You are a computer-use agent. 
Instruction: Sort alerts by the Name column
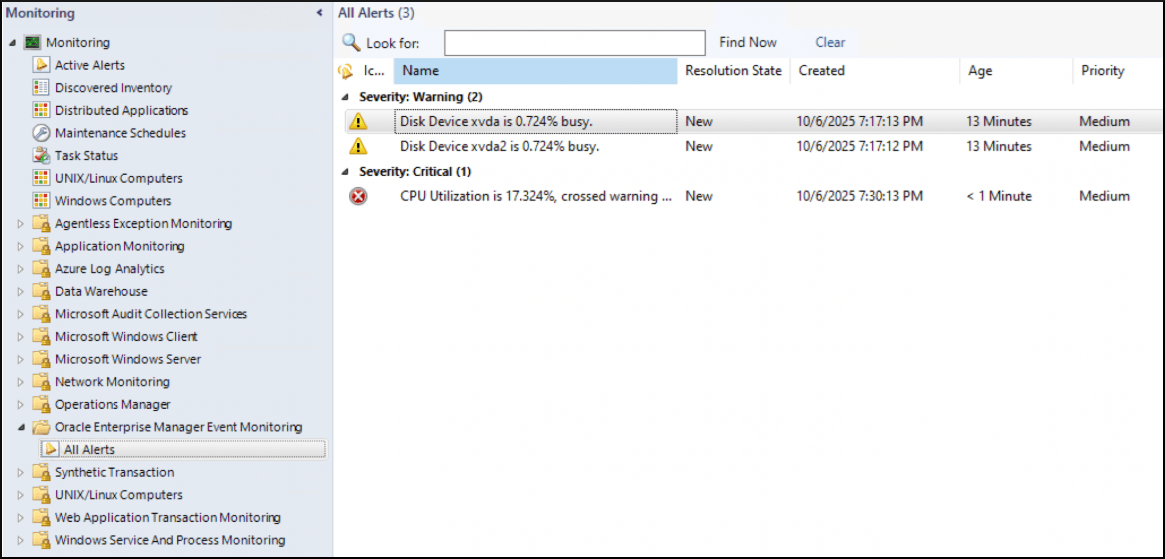click(536, 71)
